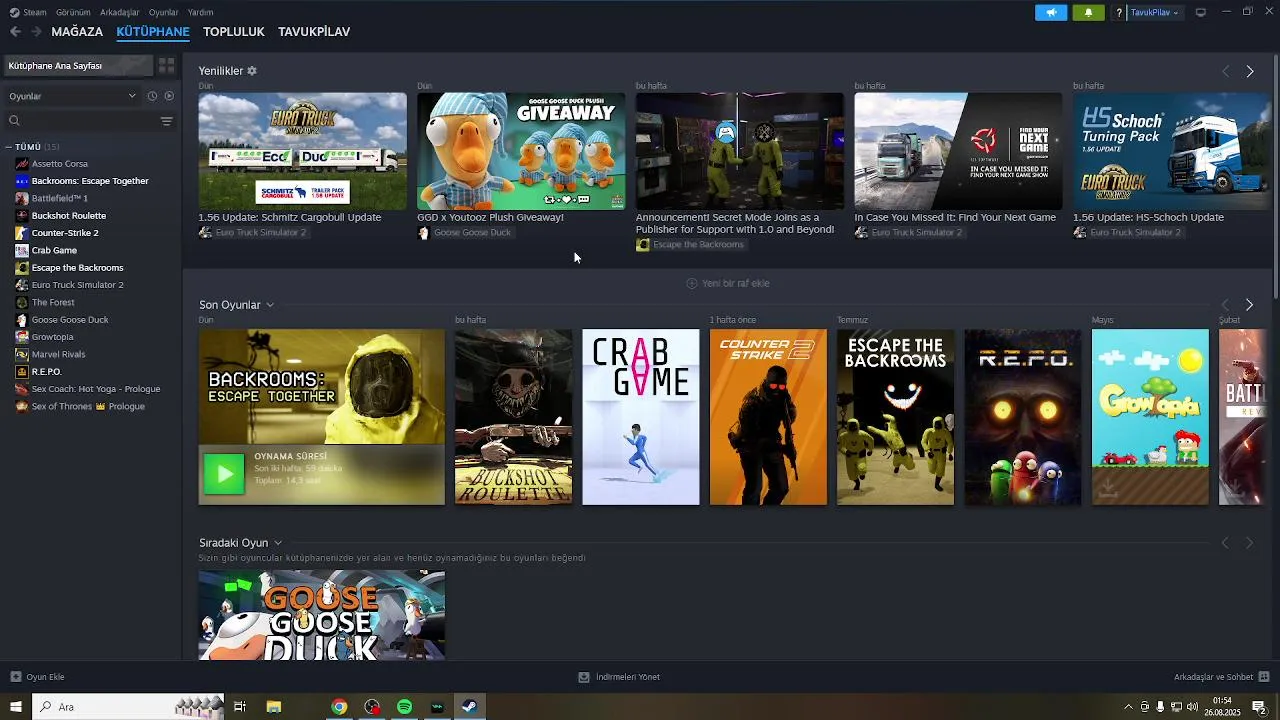Open Crab Game cover thumbnail

[641, 417]
